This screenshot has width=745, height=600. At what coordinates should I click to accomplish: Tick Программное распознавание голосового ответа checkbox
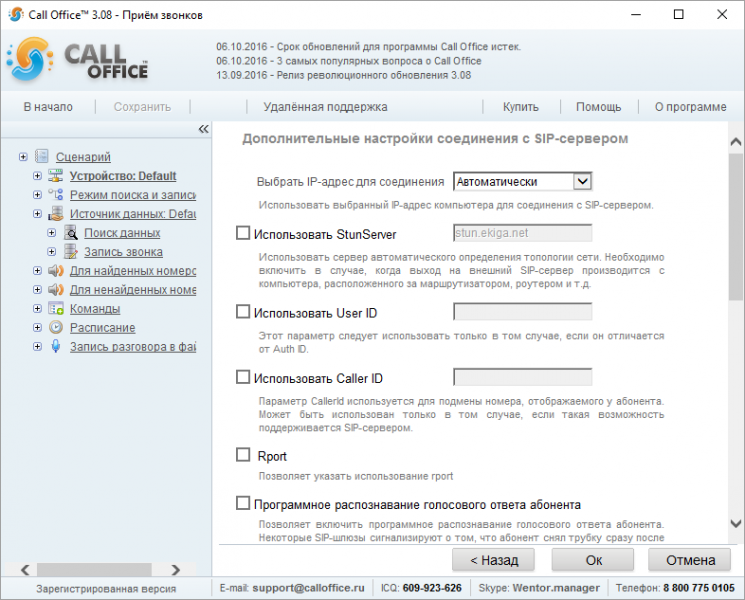coord(243,503)
